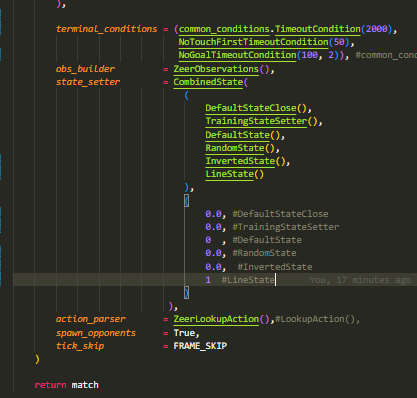Click the 'return match' statement
This screenshot has height=398, width=417.
coord(67,385)
